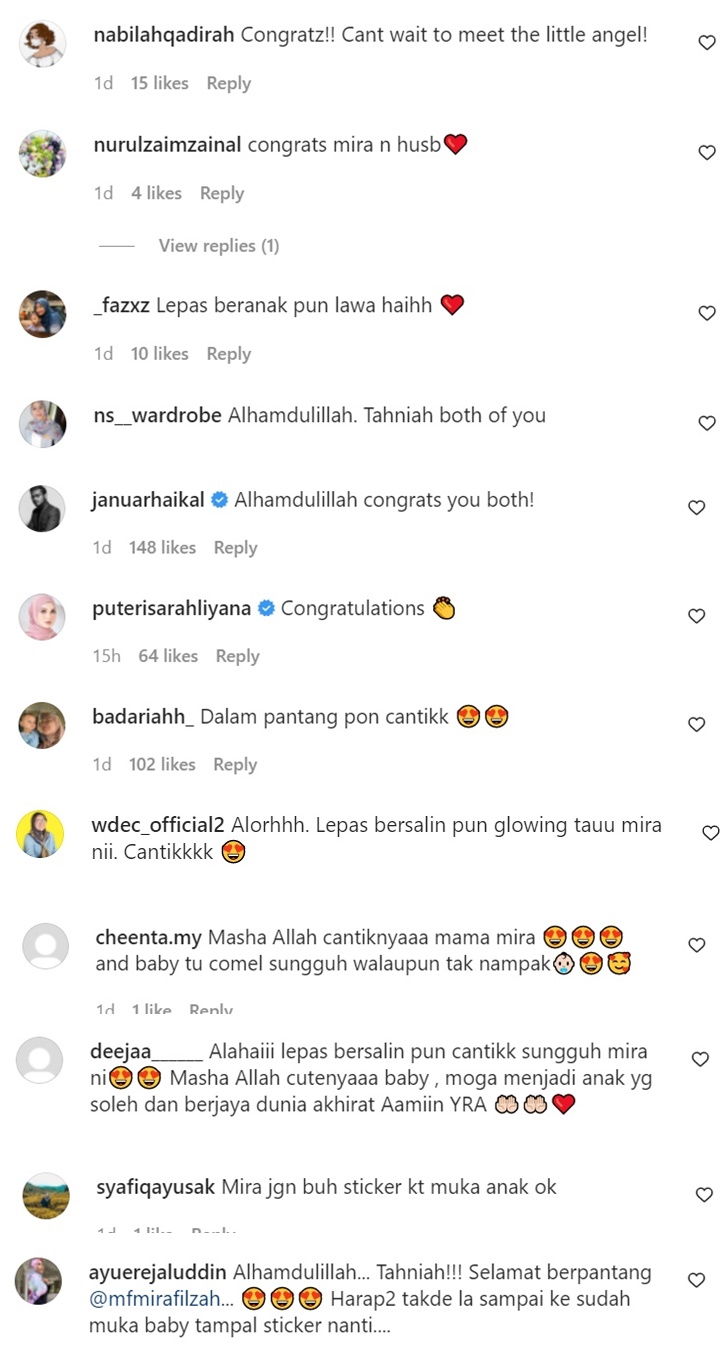The image size is (725, 1349).
Task: Like deejaa______'s comment with the heart
Action: [x=700, y=1059]
